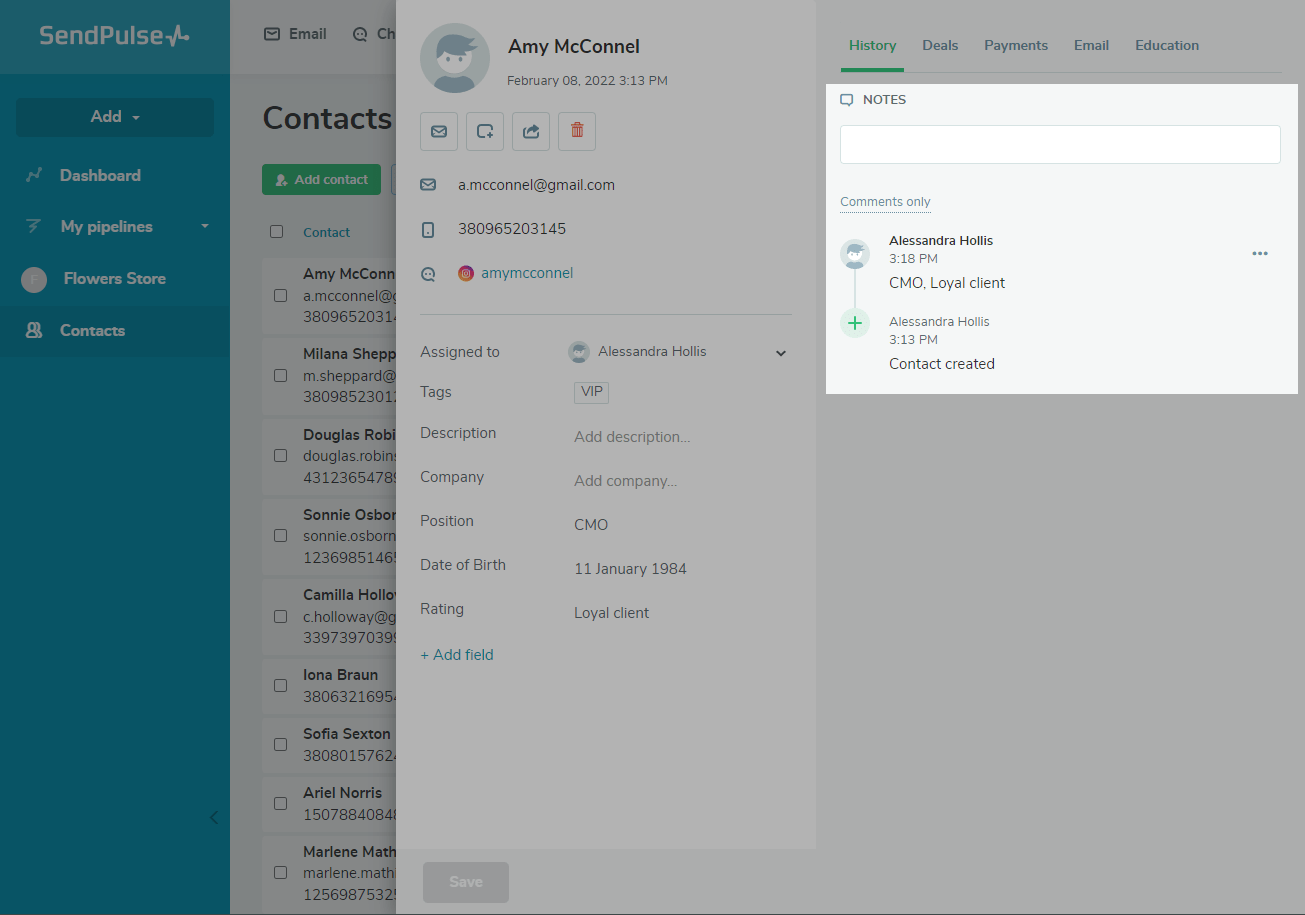Check the Camilla Holloway row checkbox

click(x=280, y=616)
